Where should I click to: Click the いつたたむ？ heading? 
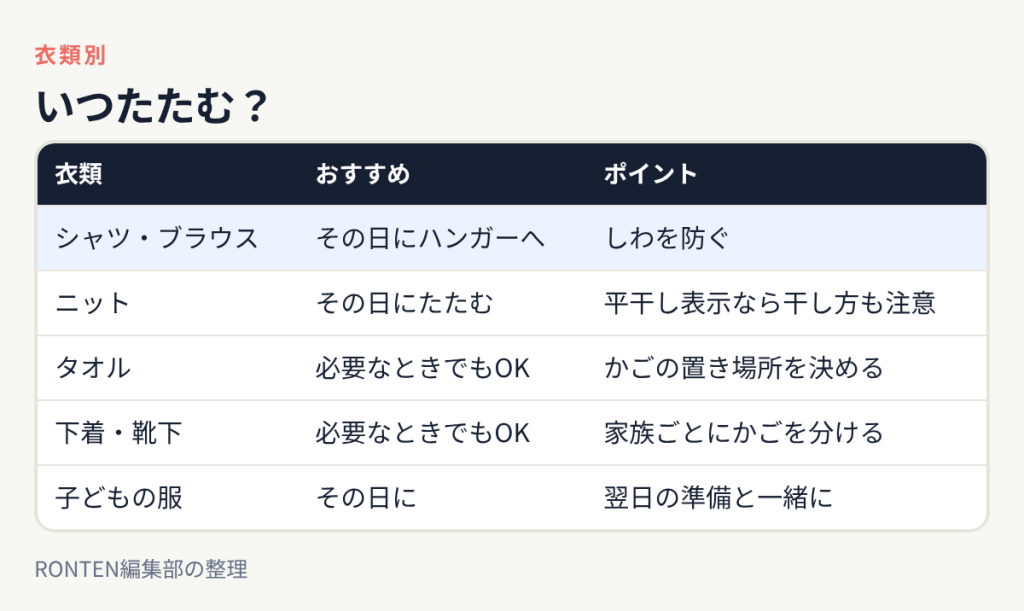[x=152, y=106]
